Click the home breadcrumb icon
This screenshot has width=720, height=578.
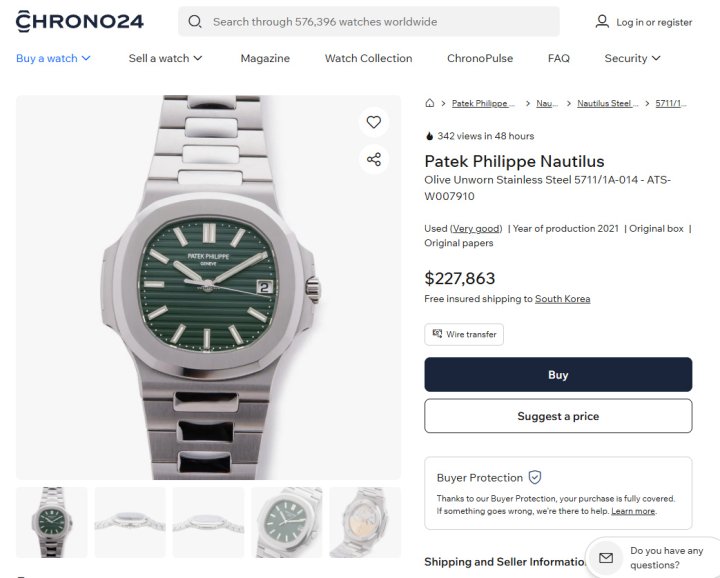click(429, 103)
